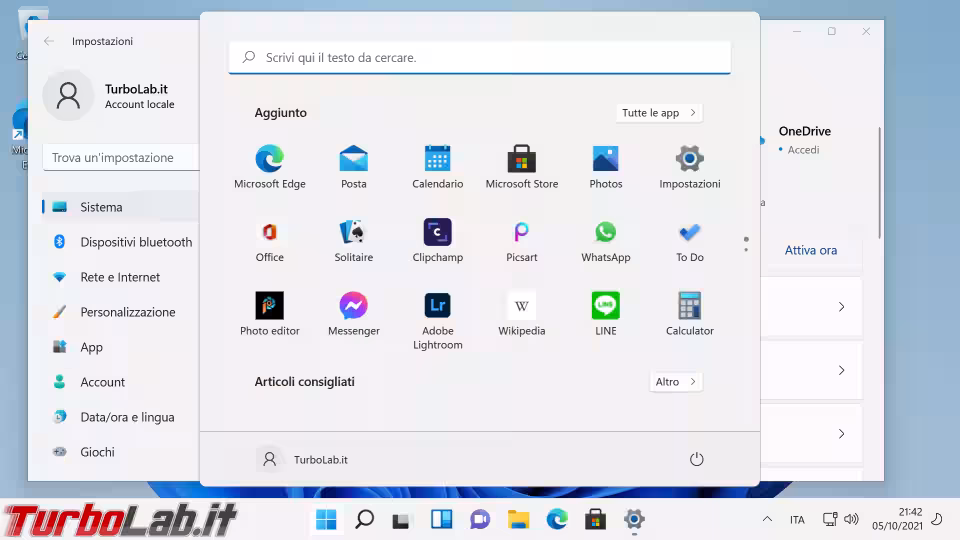Click the ITA language indicator
Viewport: 960px width, 540px height.
tap(797, 520)
